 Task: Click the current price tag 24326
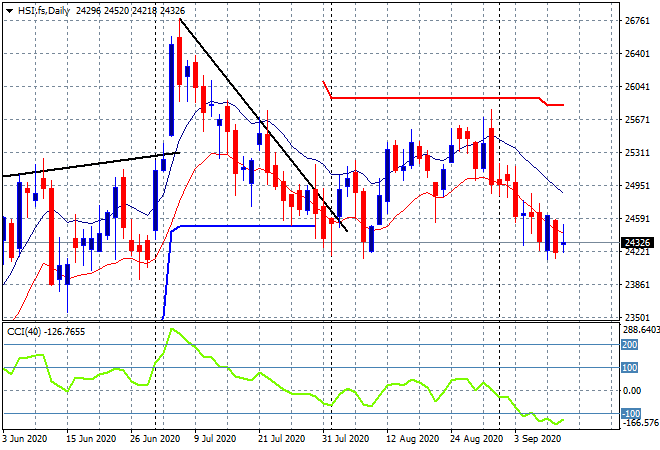[637, 242]
